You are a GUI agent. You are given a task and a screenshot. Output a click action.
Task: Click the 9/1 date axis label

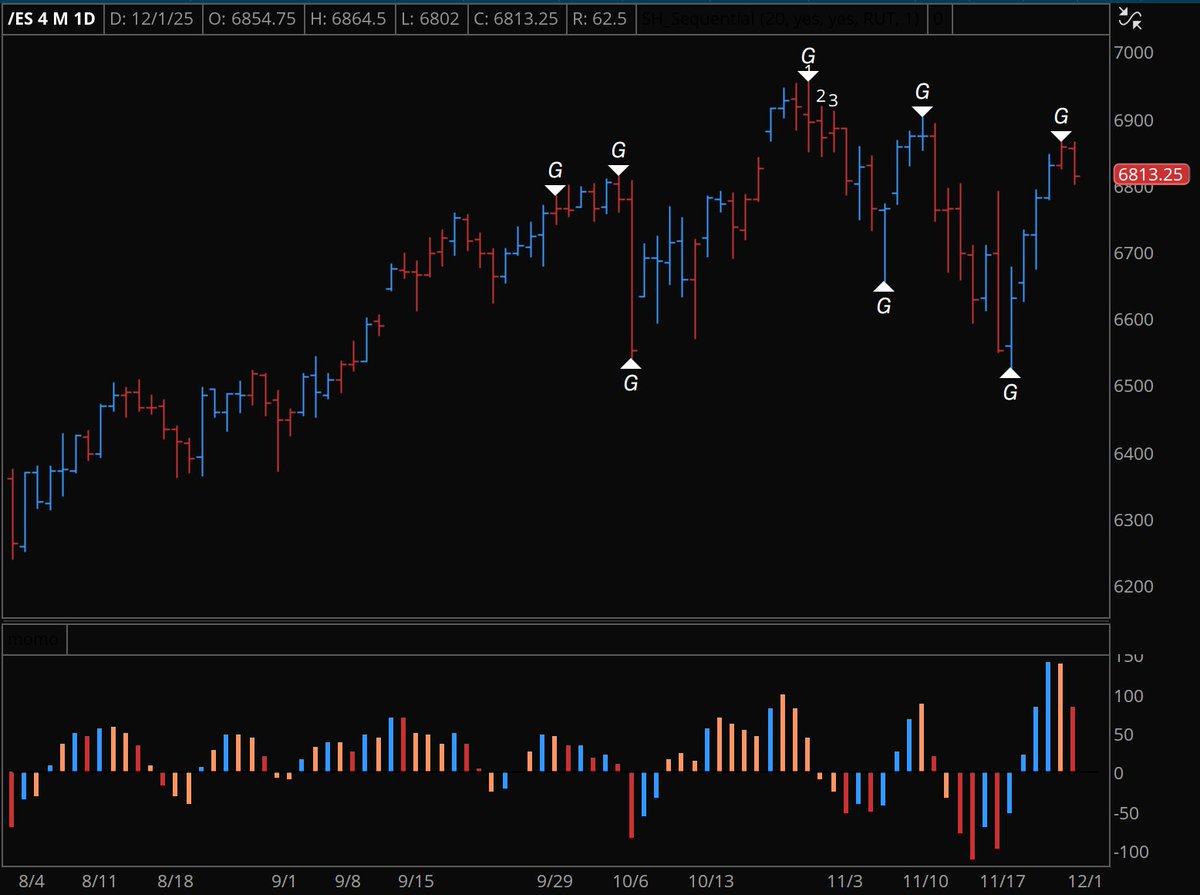pyautogui.click(x=284, y=881)
